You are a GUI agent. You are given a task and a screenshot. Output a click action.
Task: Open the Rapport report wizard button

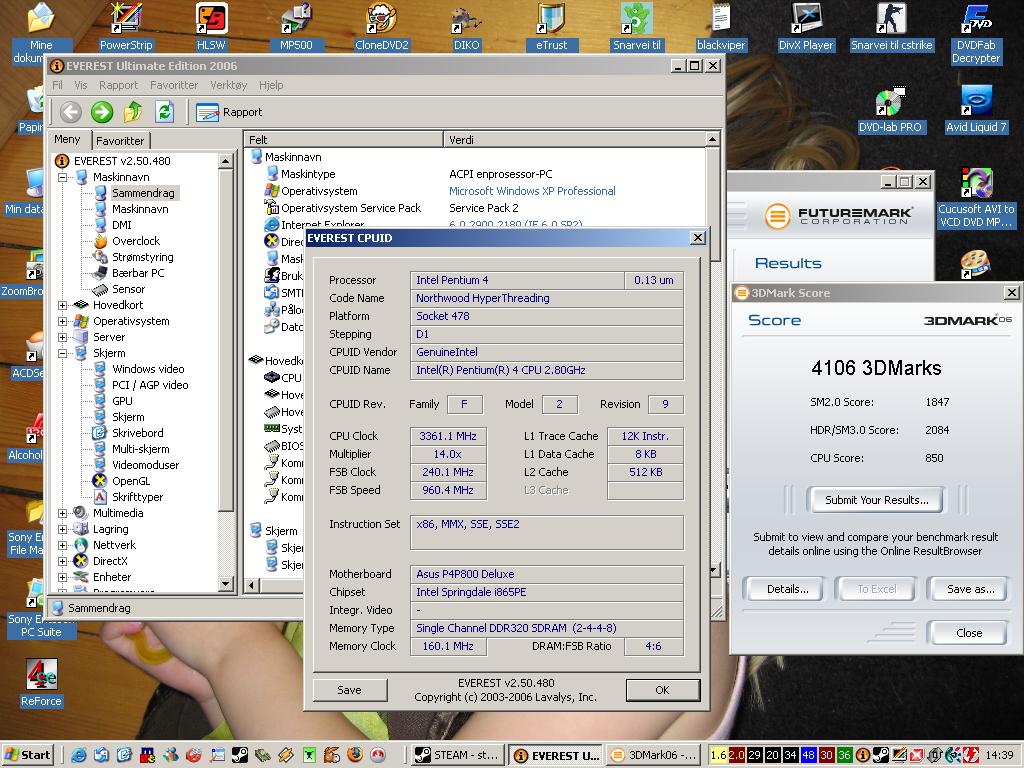point(229,112)
